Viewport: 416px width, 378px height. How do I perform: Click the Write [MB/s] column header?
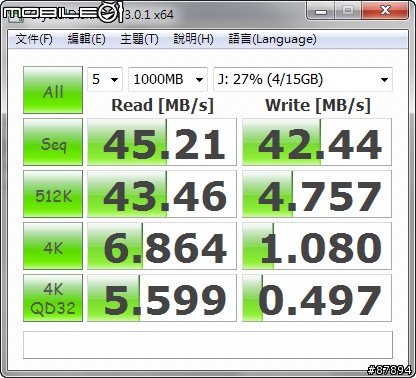(x=318, y=105)
